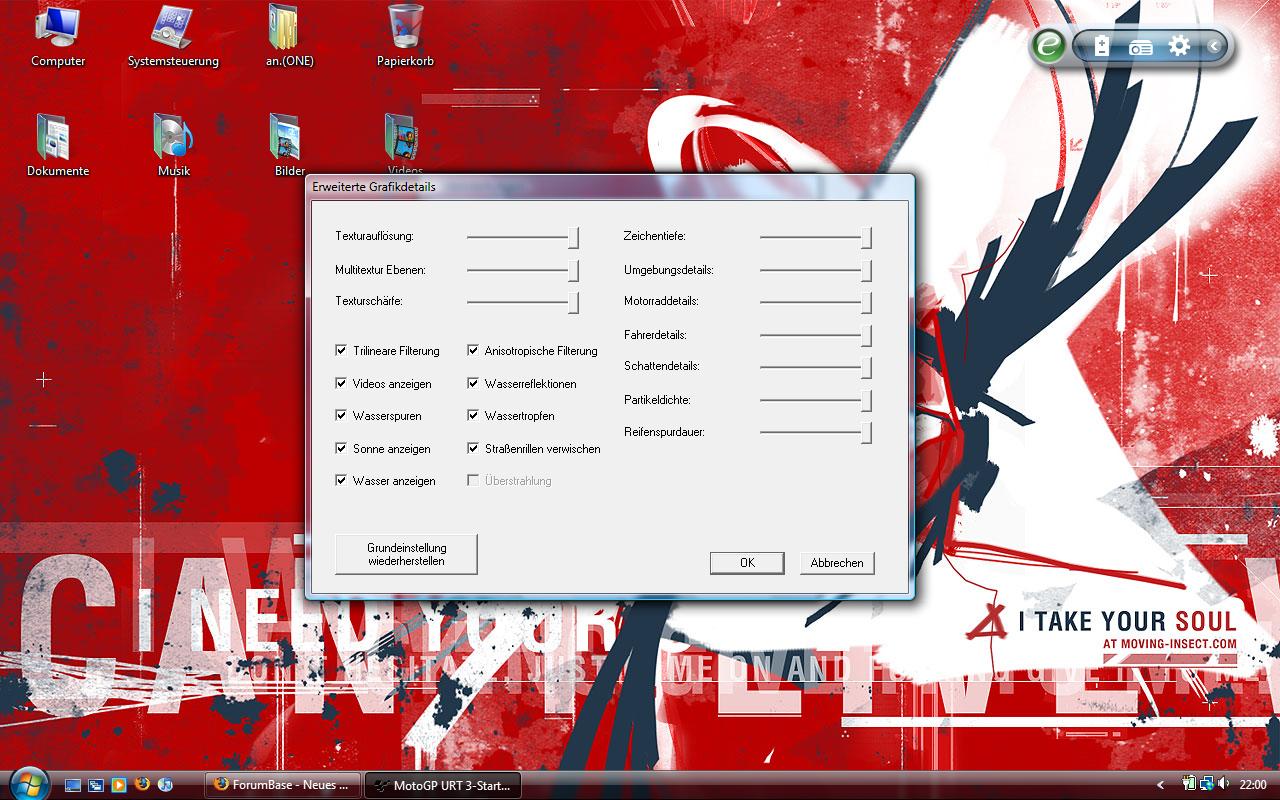Launch Firefox from the quick launch
This screenshot has width=1280, height=800.
click(x=142, y=785)
